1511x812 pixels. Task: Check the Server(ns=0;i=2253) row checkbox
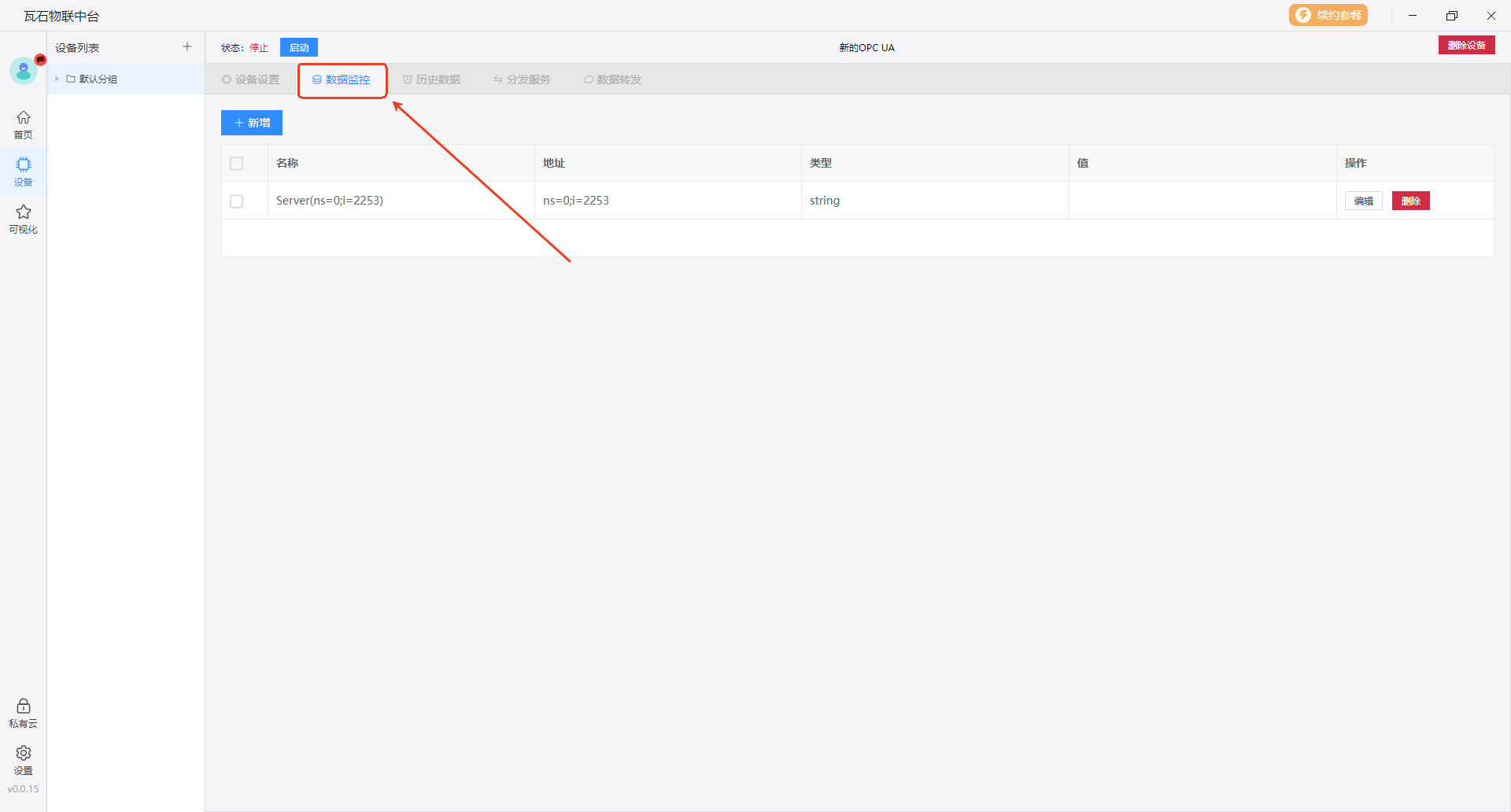(x=236, y=201)
